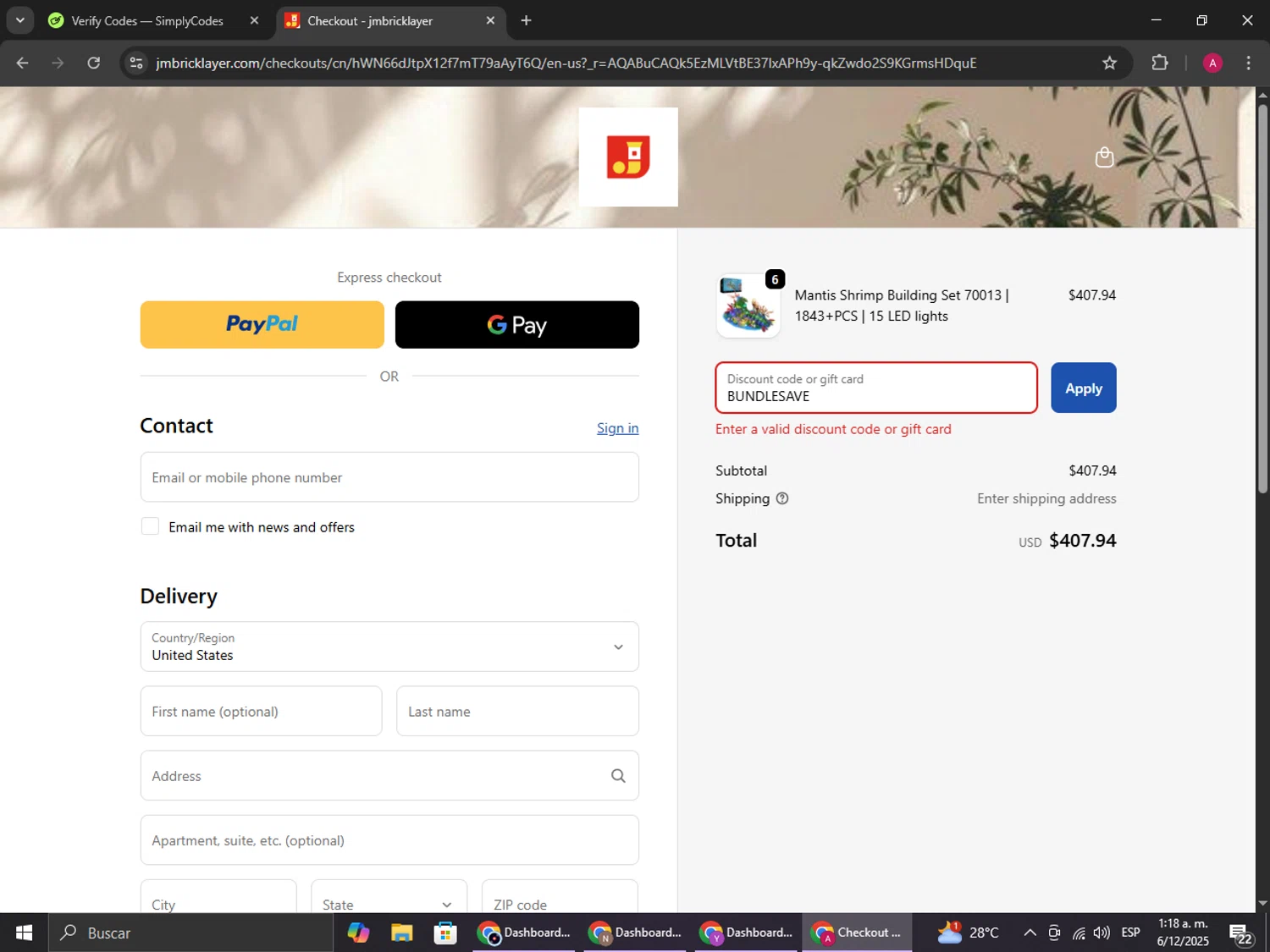View site information icon in address bar
Screen dimensions: 1270x952
[136, 63]
